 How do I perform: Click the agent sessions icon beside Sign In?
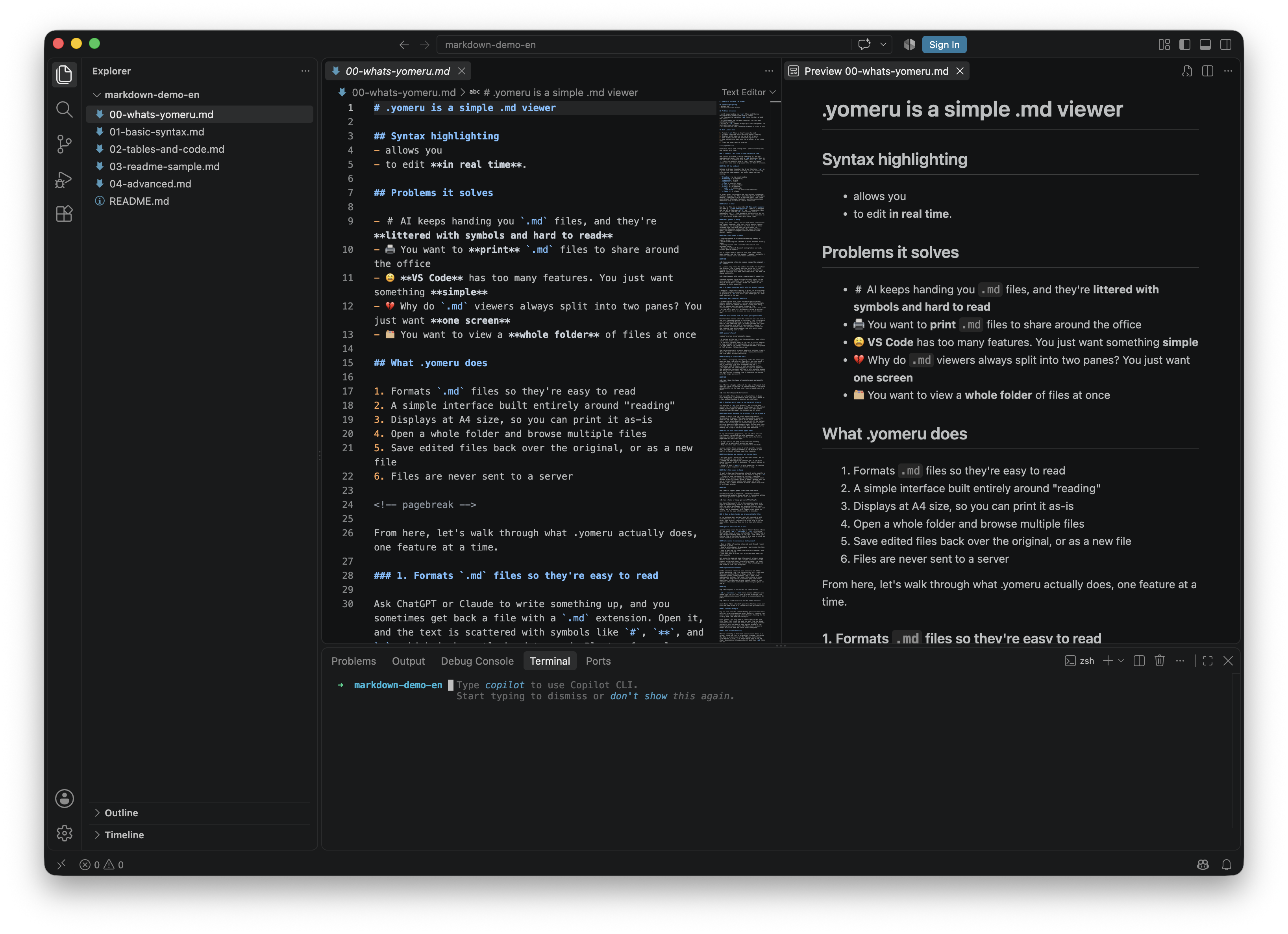pos(909,44)
